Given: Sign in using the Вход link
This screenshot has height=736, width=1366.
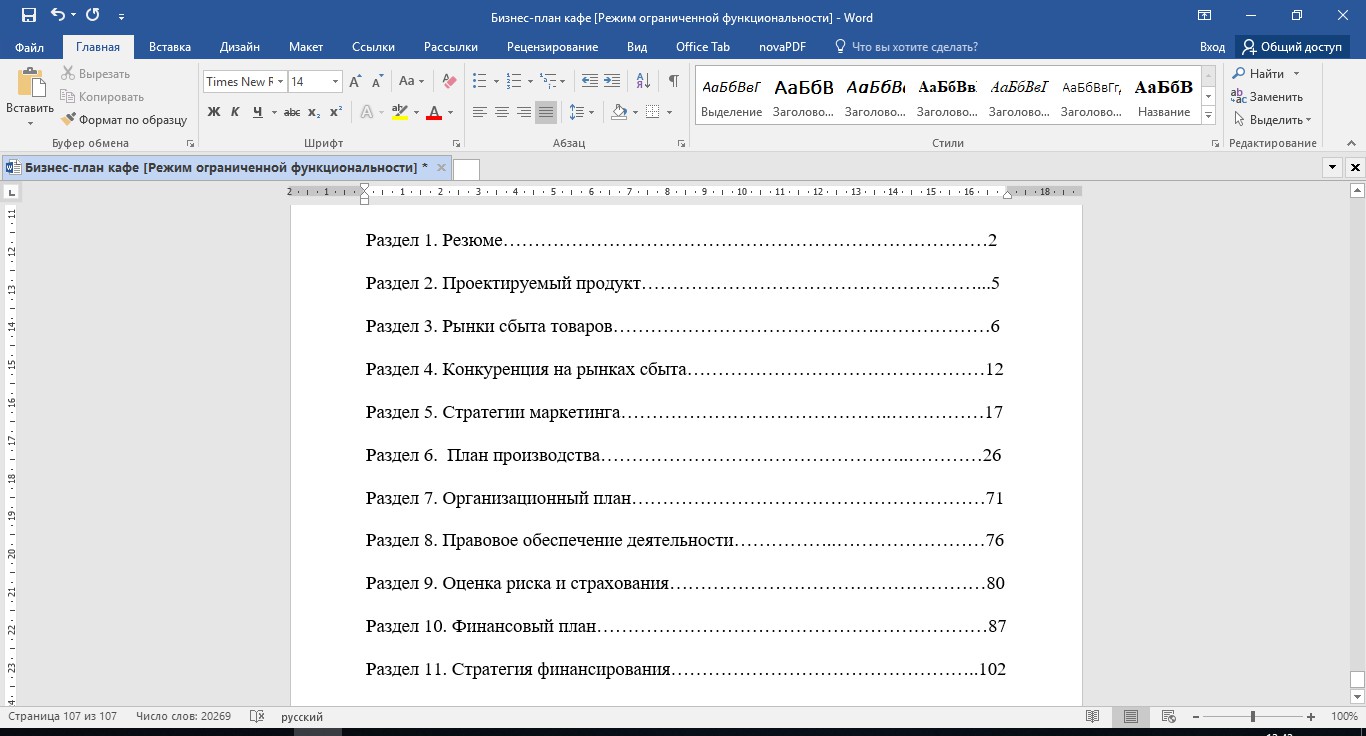Looking at the screenshot, I should tap(1212, 47).
